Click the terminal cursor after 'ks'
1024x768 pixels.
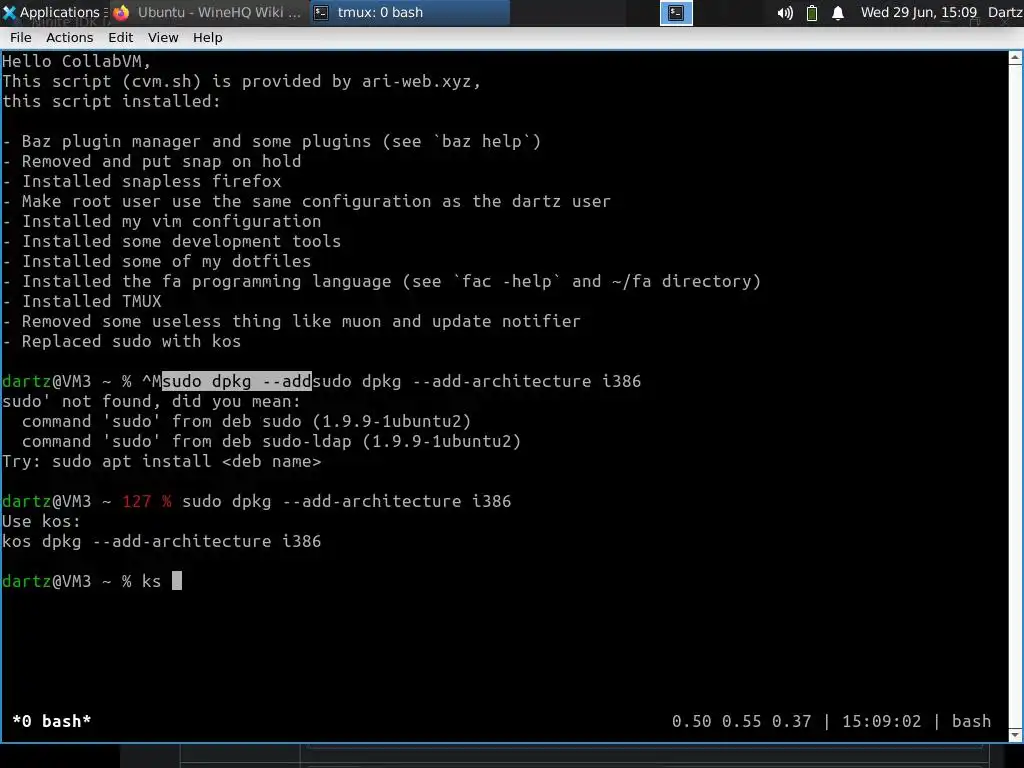(x=177, y=581)
